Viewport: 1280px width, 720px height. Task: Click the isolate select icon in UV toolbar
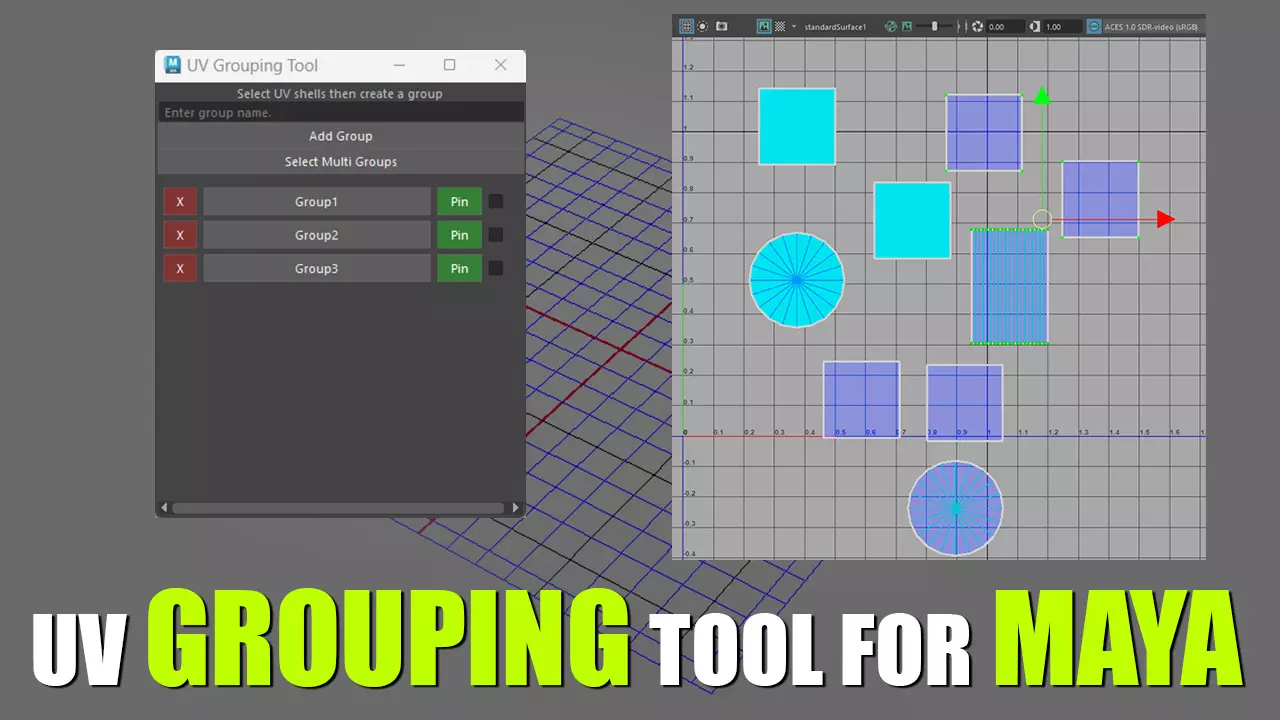tap(702, 27)
